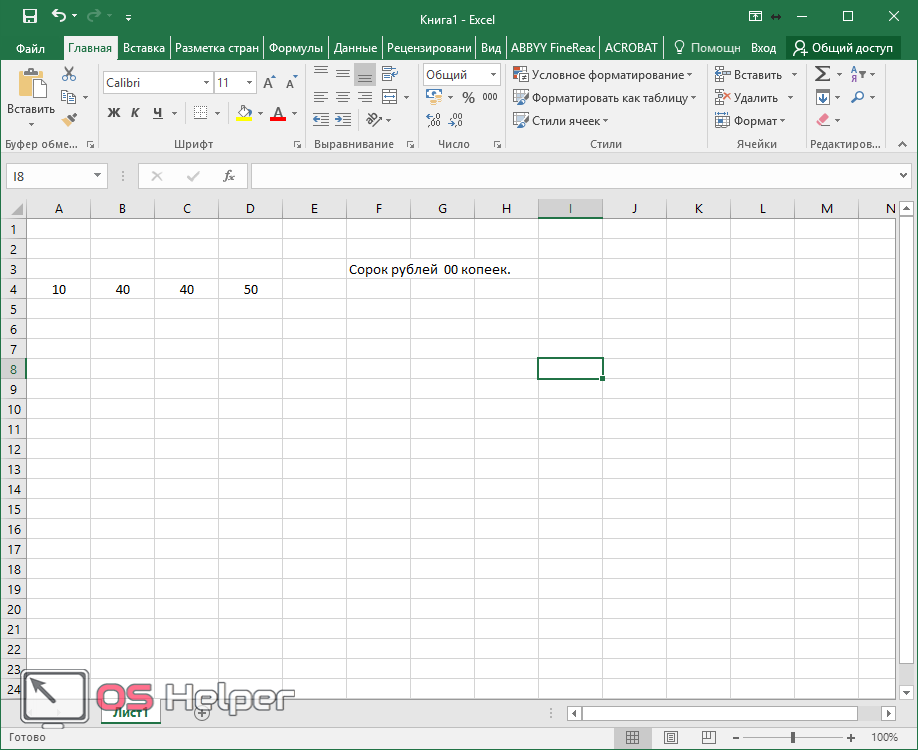918x750 pixels.
Task: Increase font size with larger A icon
Action: [269, 83]
